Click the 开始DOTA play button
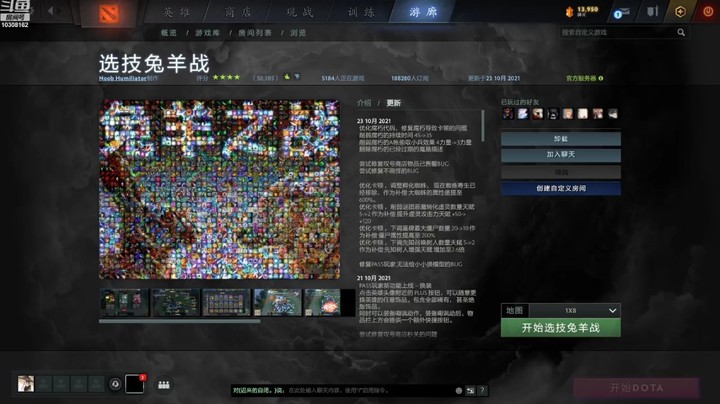 tap(636, 388)
